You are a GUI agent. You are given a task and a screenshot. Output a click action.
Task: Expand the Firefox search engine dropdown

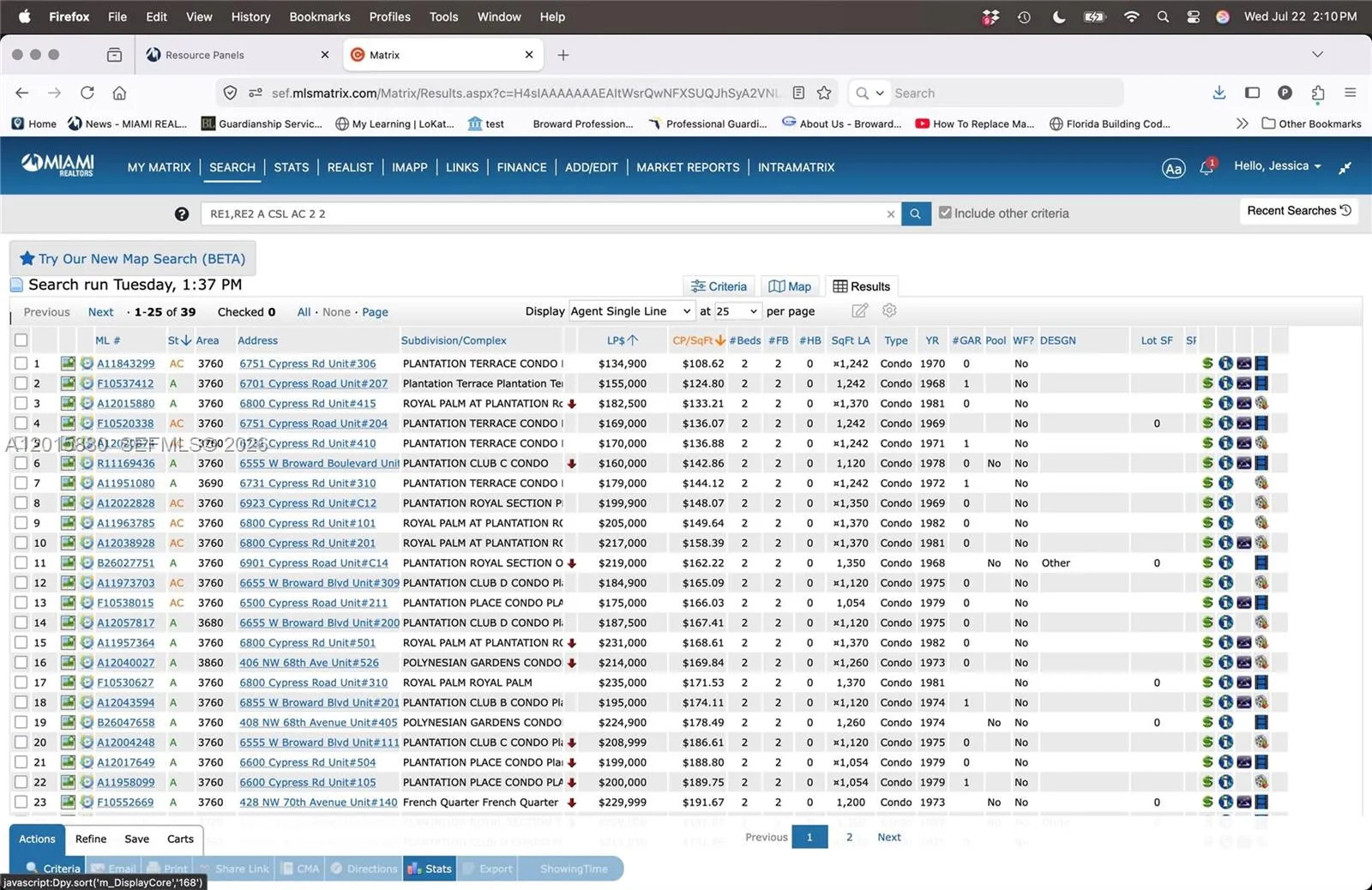point(870,93)
